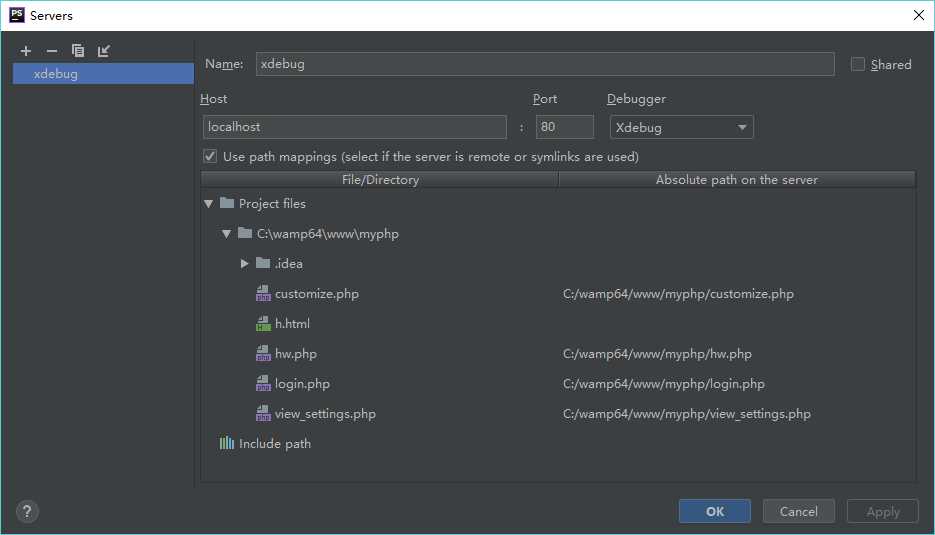Focus the Name field containing xdebug
The image size is (935, 535).
pos(545,64)
